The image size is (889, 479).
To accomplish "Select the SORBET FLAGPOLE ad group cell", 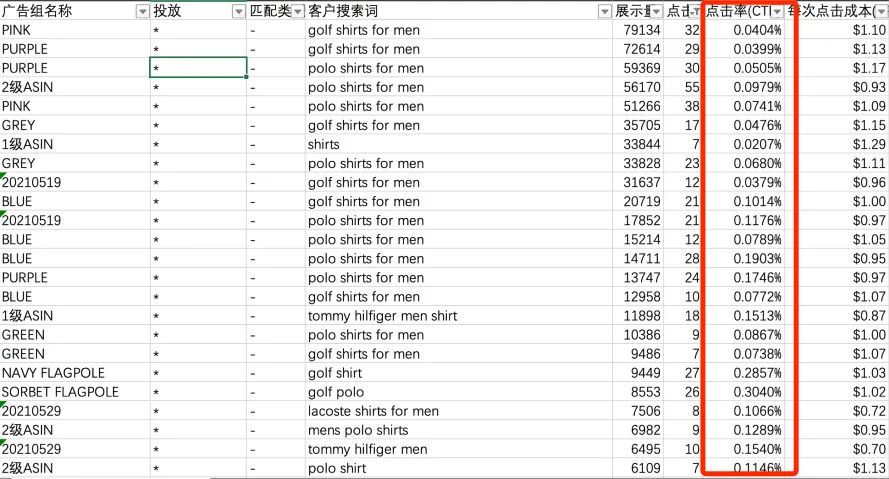I will pyautogui.click(x=75, y=392).
